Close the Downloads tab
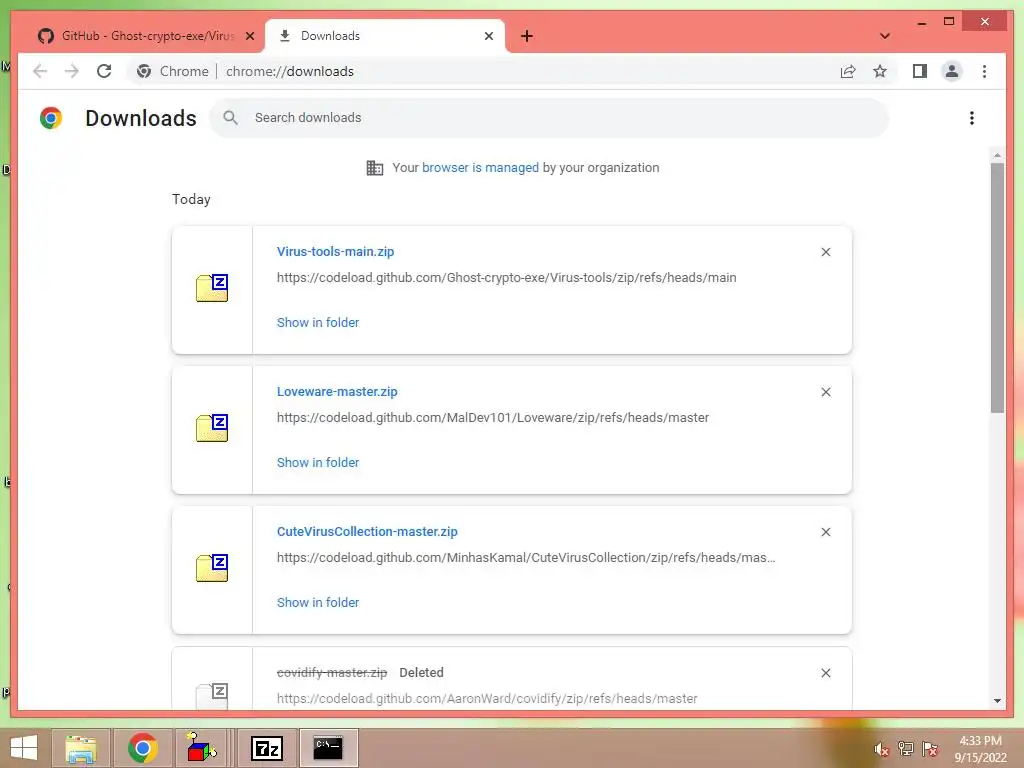The height and width of the screenshot is (768, 1024). (x=488, y=36)
